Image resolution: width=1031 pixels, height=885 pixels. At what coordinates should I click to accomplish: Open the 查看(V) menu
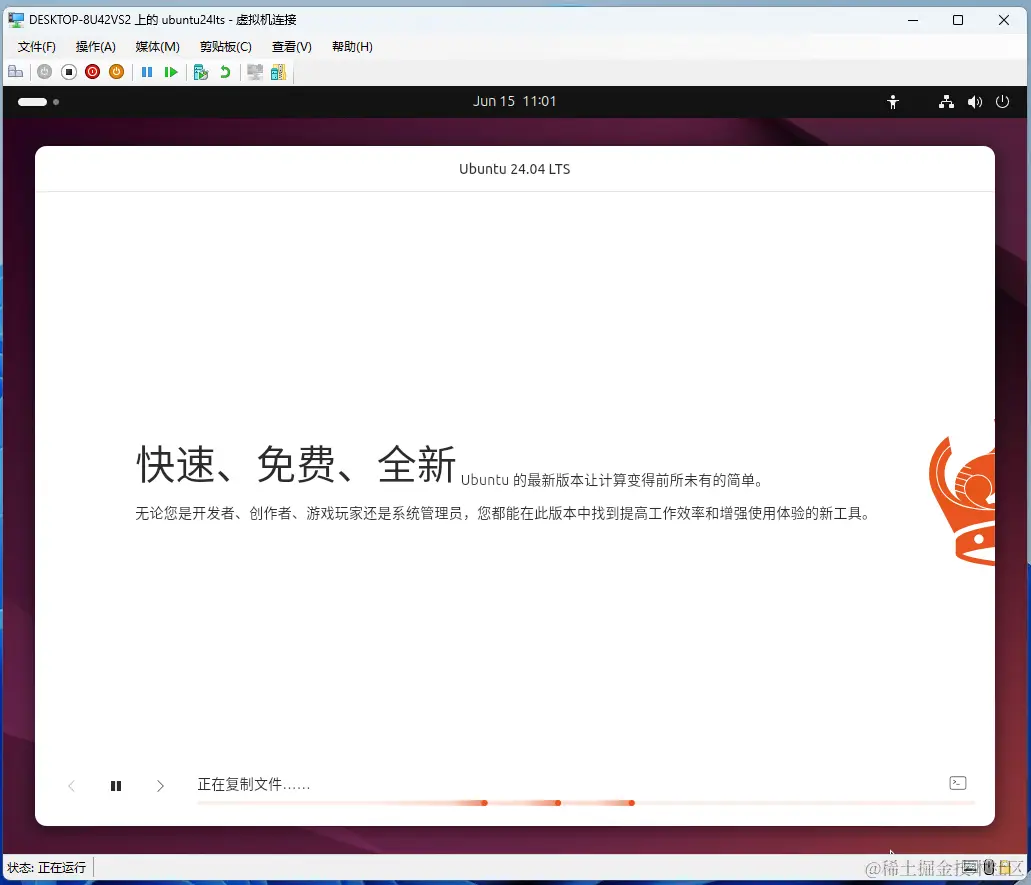click(290, 46)
